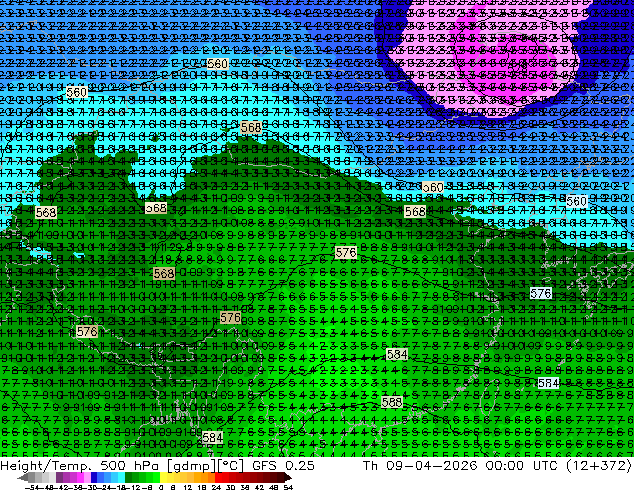This screenshot has height=490, width=634.
Task: Click the dark brown right arrow end of legend
Action: (x=288, y=478)
